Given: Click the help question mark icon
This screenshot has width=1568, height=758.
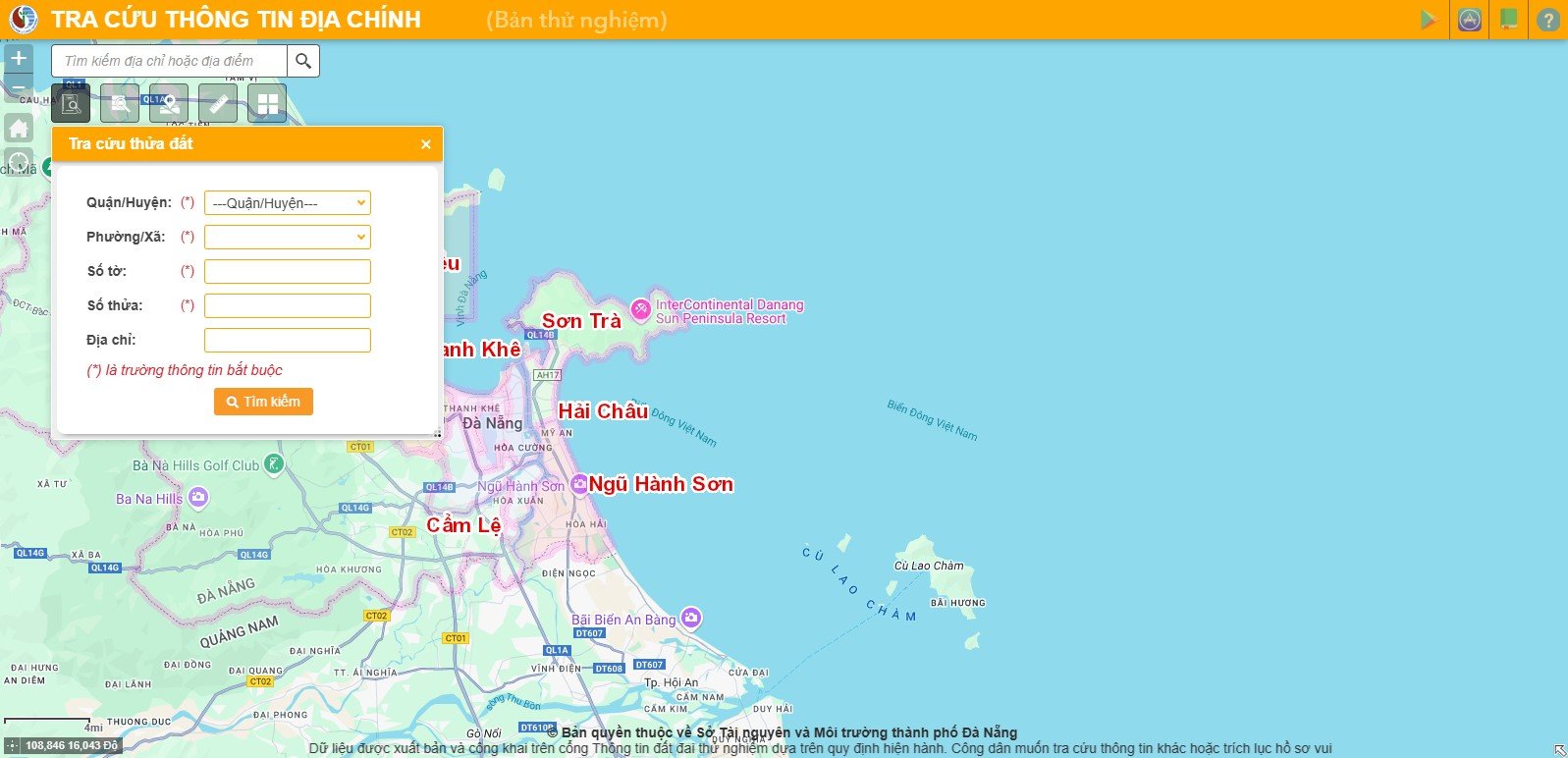Looking at the screenshot, I should tap(1548, 20).
